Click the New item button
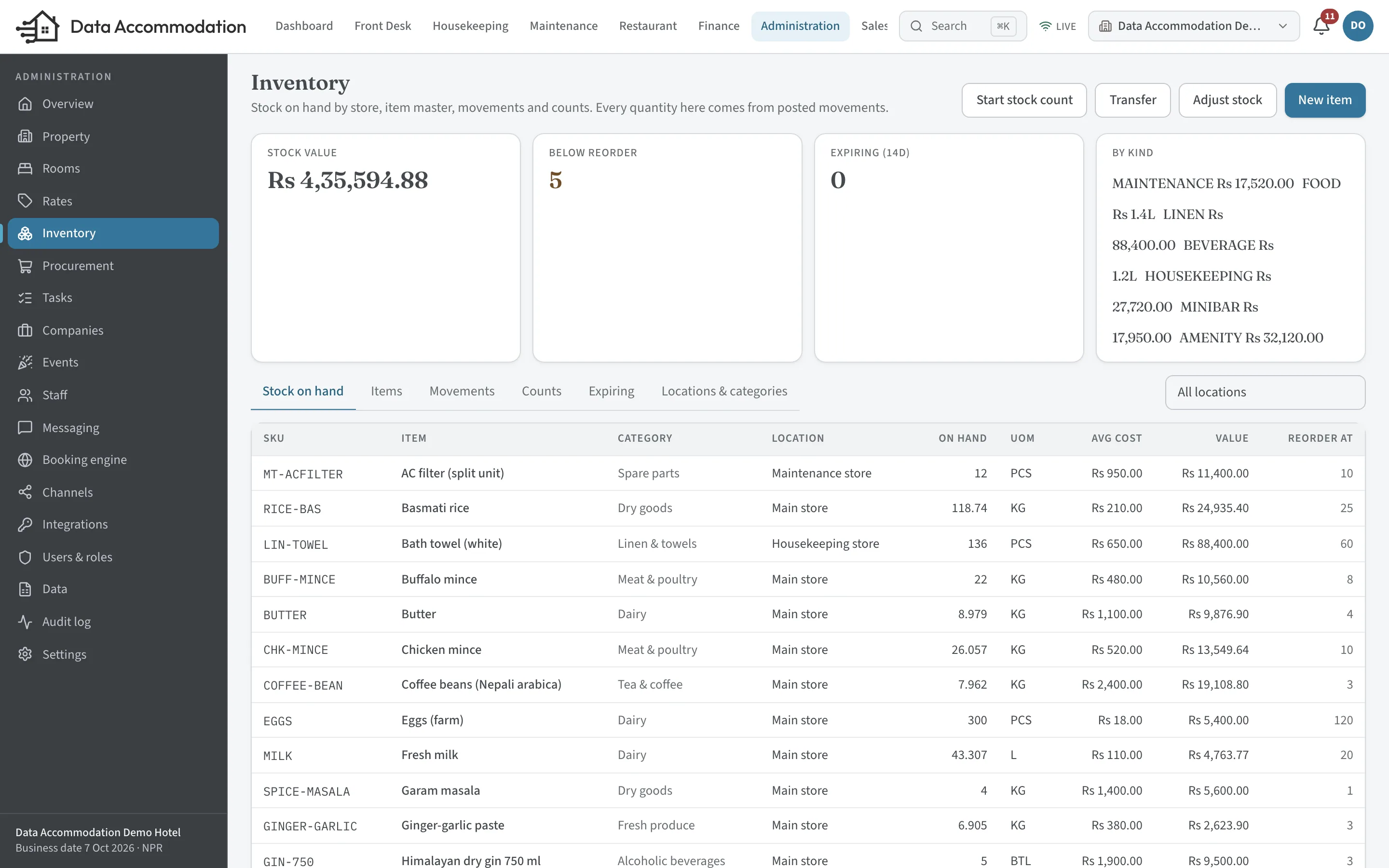The width and height of the screenshot is (1389, 868). (x=1325, y=100)
